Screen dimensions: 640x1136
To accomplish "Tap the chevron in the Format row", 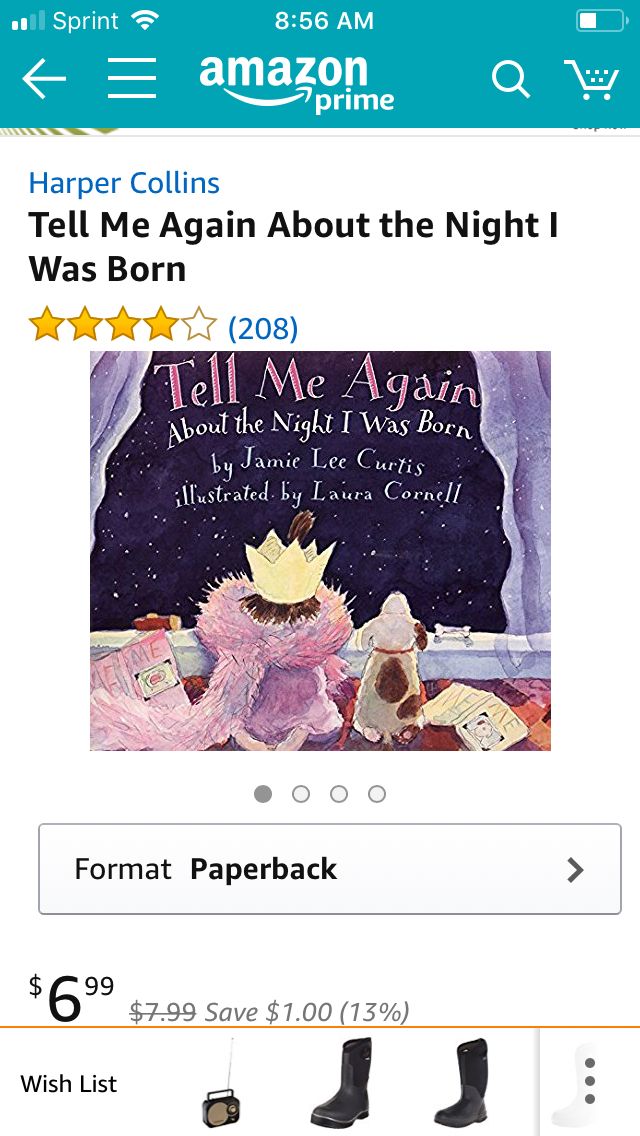I will click(x=575, y=869).
